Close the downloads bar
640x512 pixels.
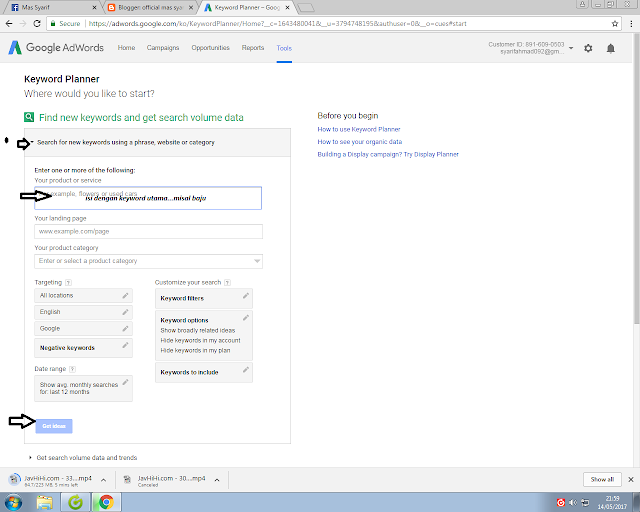[x=631, y=479]
